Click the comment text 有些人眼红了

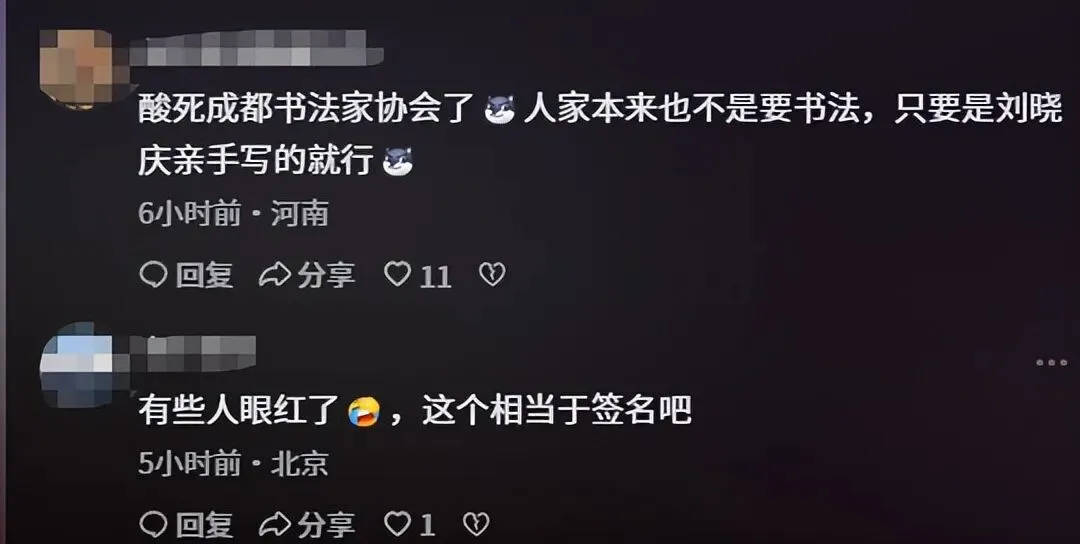click(x=240, y=412)
